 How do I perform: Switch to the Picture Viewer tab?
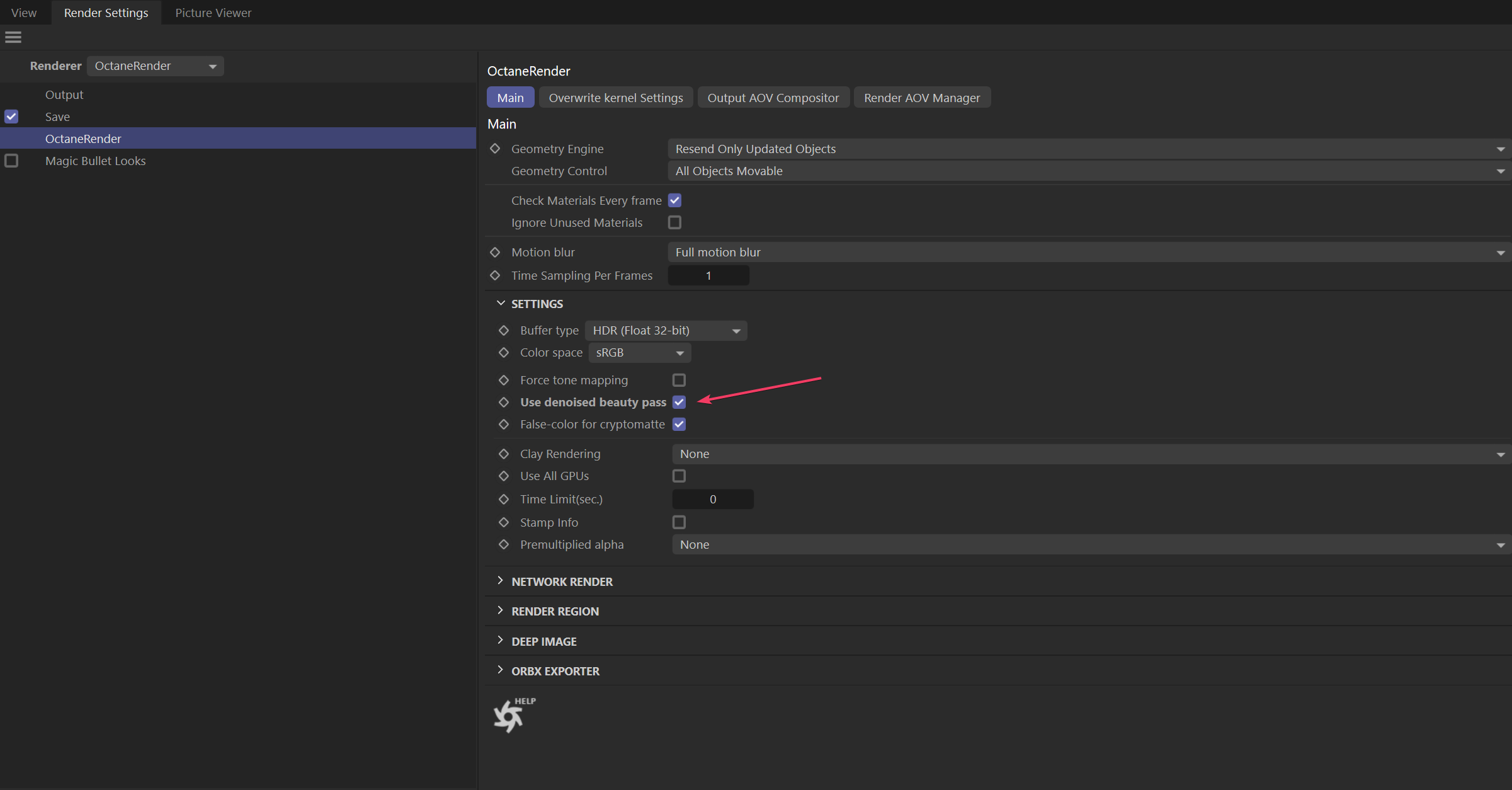(x=213, y=13)
